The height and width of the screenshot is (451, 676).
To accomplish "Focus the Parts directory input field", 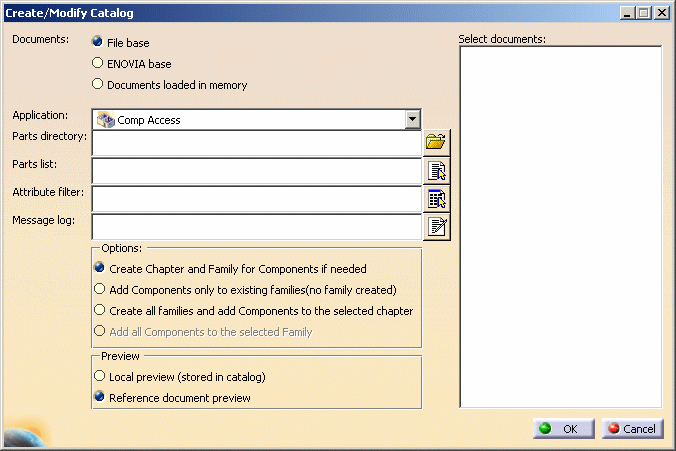I will (x=257, y=143).
